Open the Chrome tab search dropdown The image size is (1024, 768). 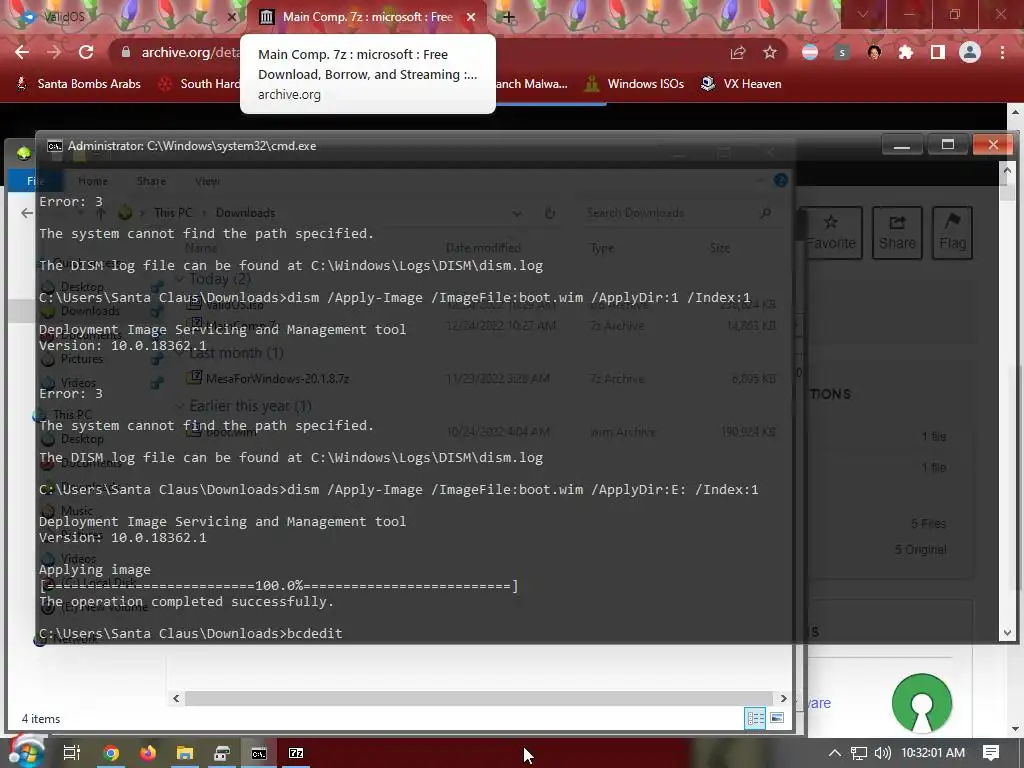click(863, 14)
